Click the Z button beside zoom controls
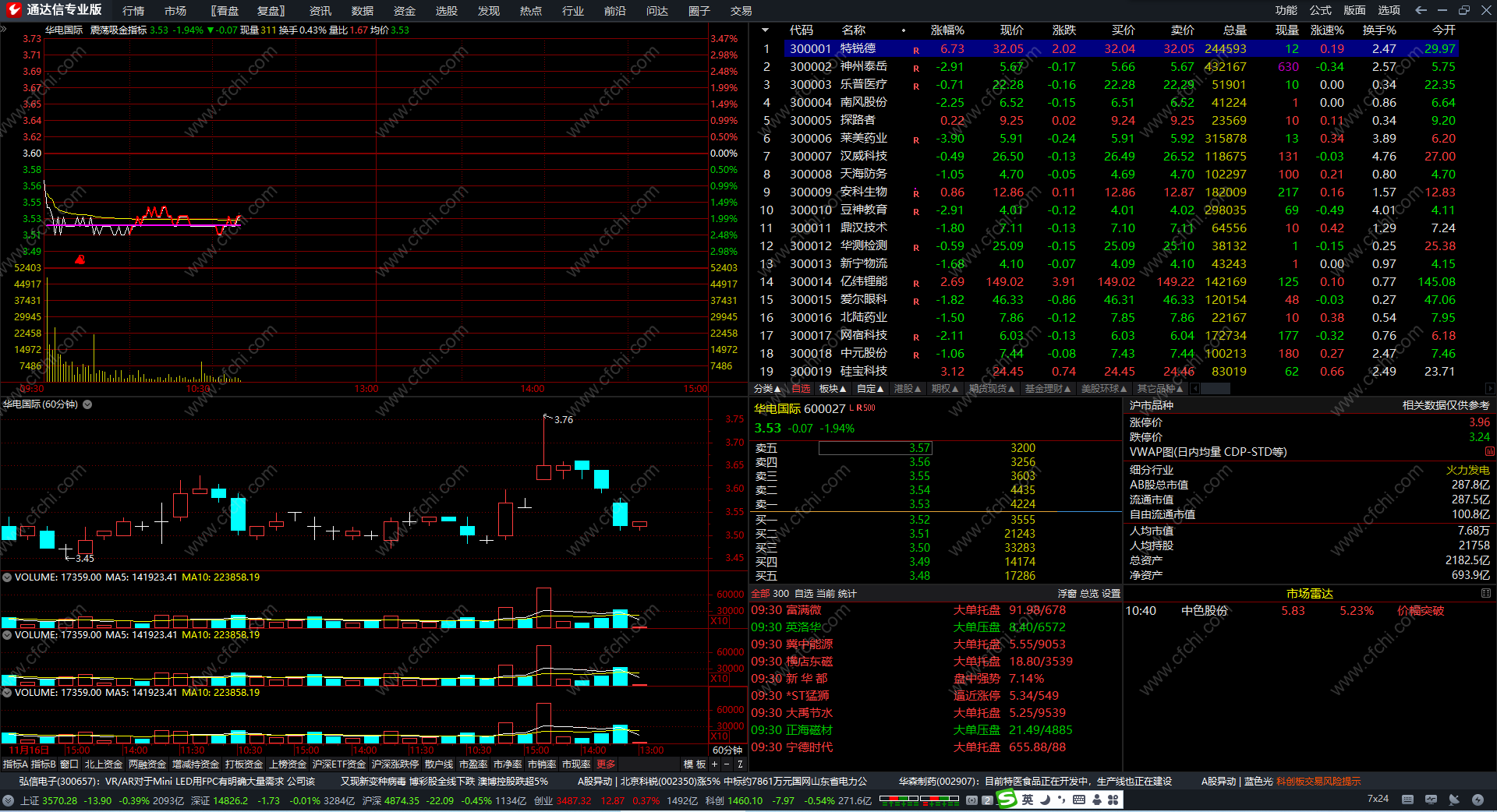Viewport: 1497px width, 812px height. click(x=740, y=764)
